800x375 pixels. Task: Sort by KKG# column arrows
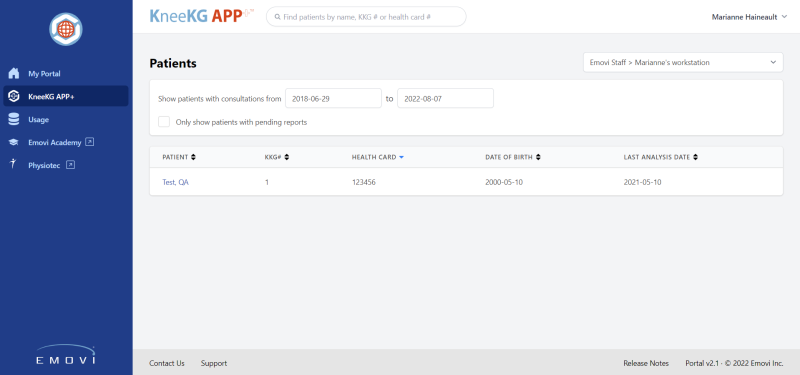point(287,157)
